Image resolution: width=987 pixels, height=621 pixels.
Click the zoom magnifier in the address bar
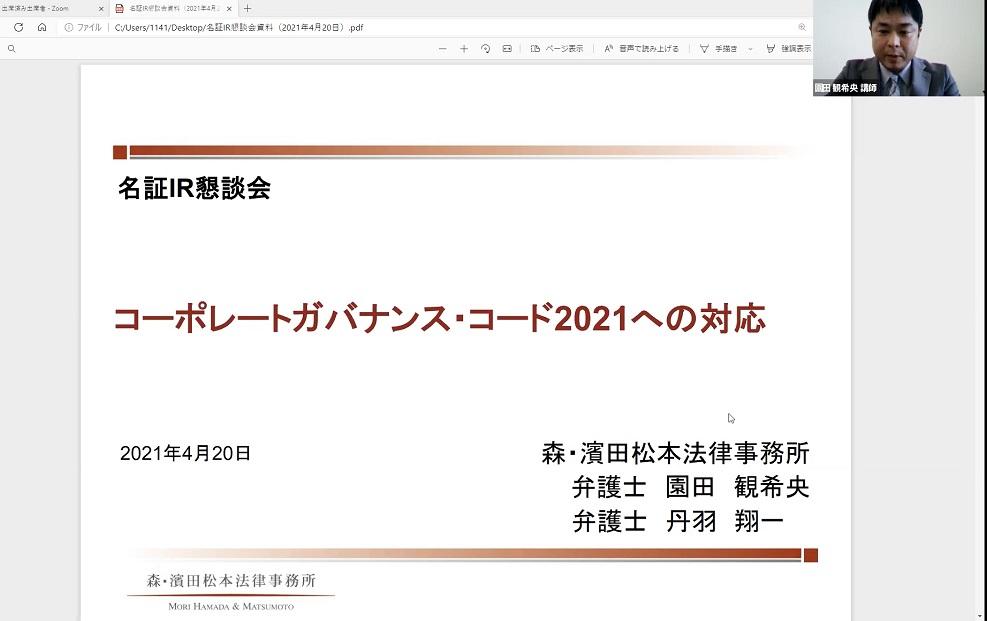click(x=802, y=27)
